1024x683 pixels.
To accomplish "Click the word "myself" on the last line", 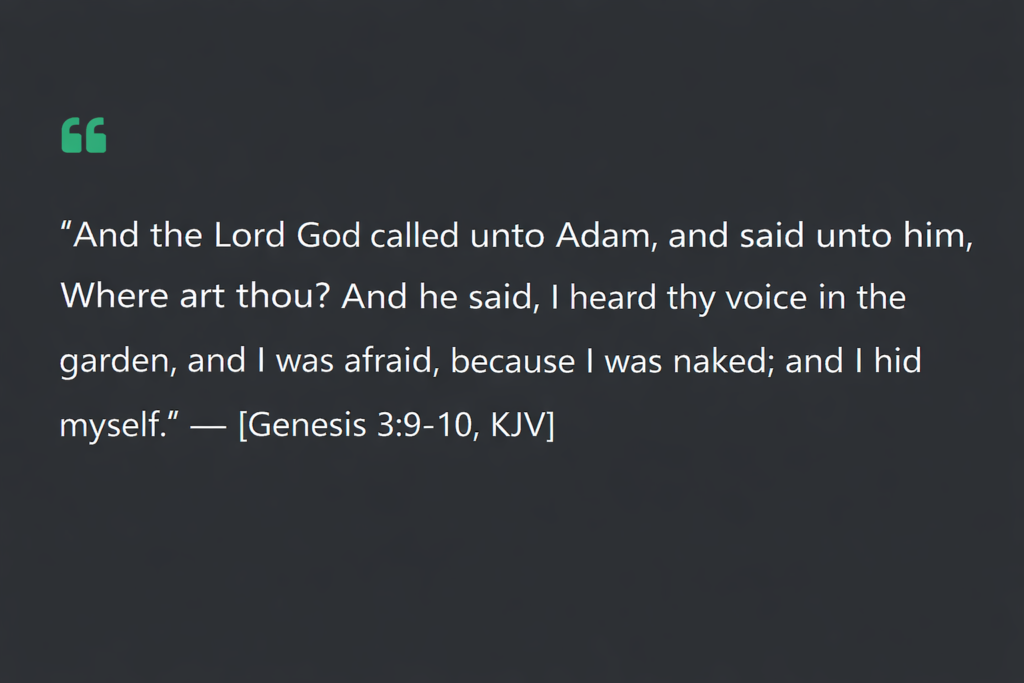I will 108,425.
